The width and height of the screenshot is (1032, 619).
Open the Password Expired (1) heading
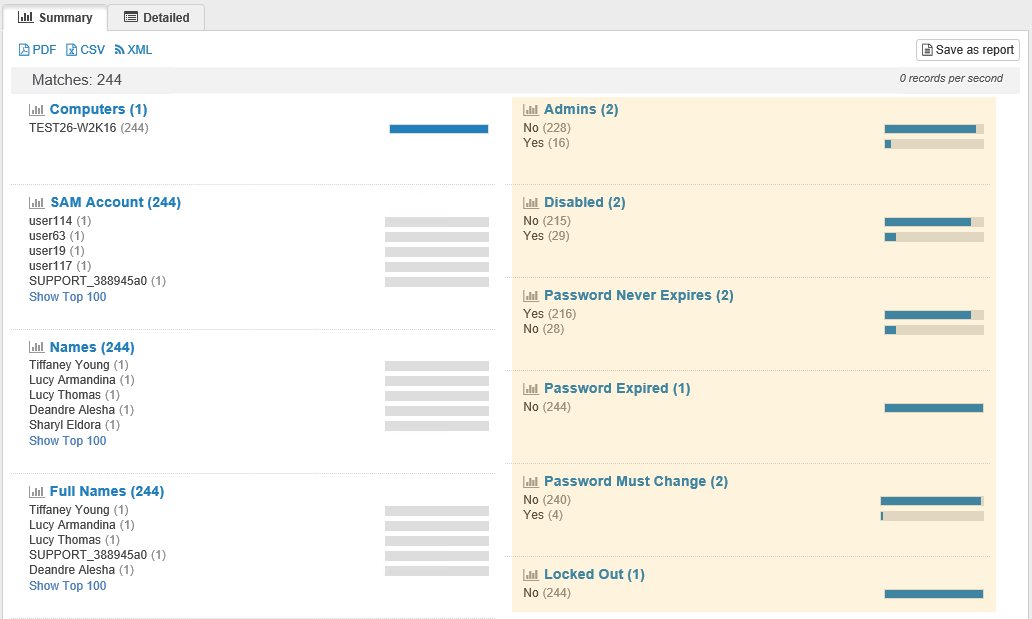click(x=617, y=389)
